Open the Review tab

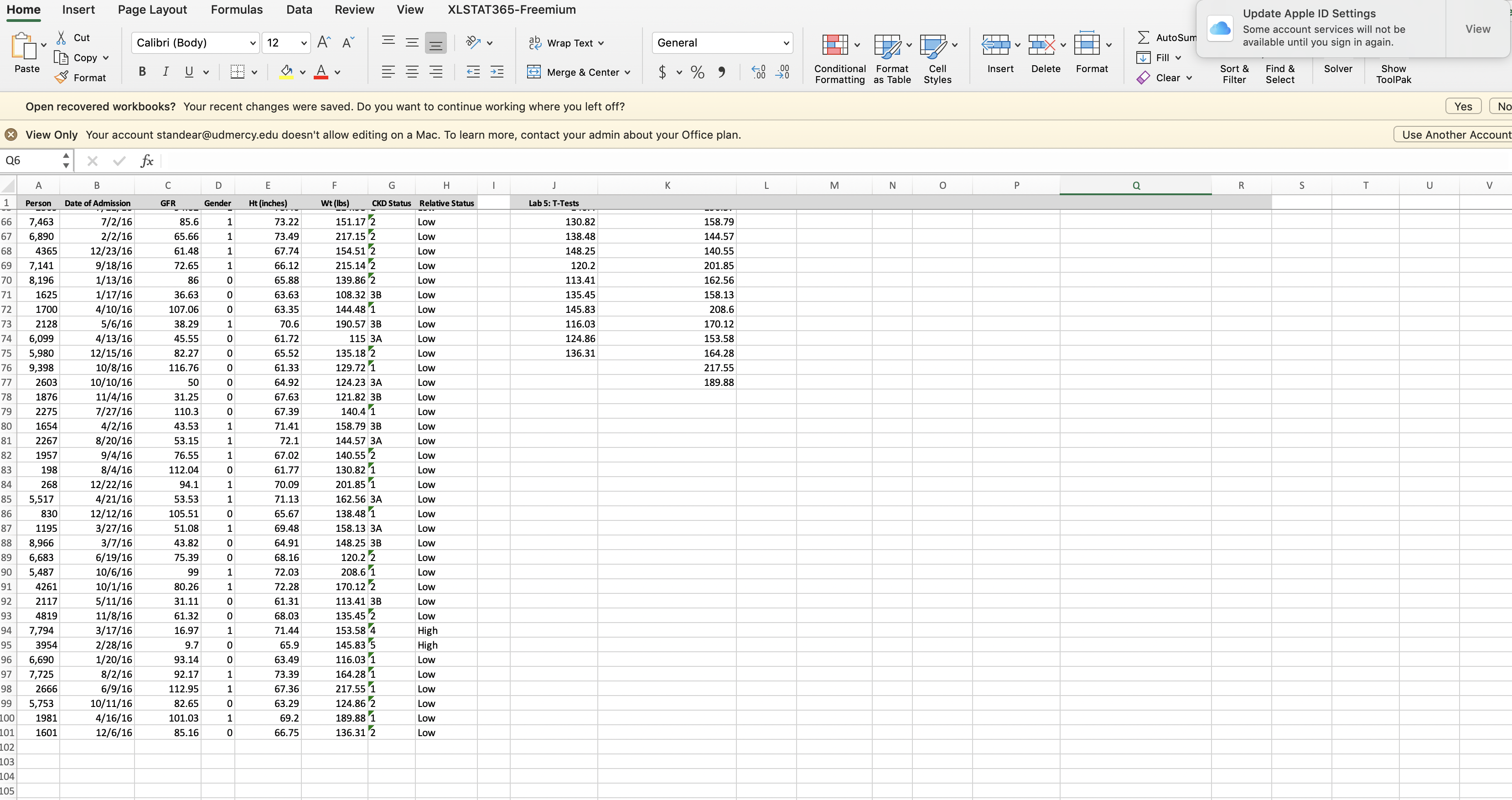355,10
